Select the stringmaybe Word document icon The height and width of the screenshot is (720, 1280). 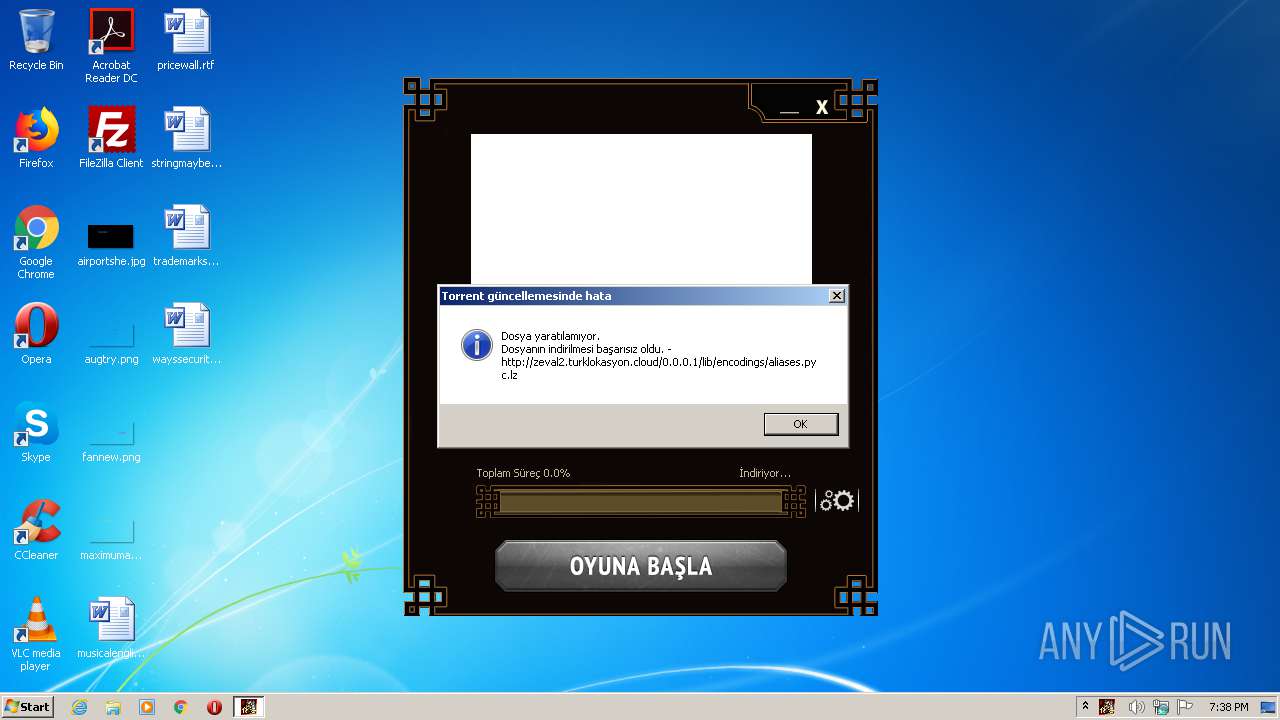click(x=186, y=138)
